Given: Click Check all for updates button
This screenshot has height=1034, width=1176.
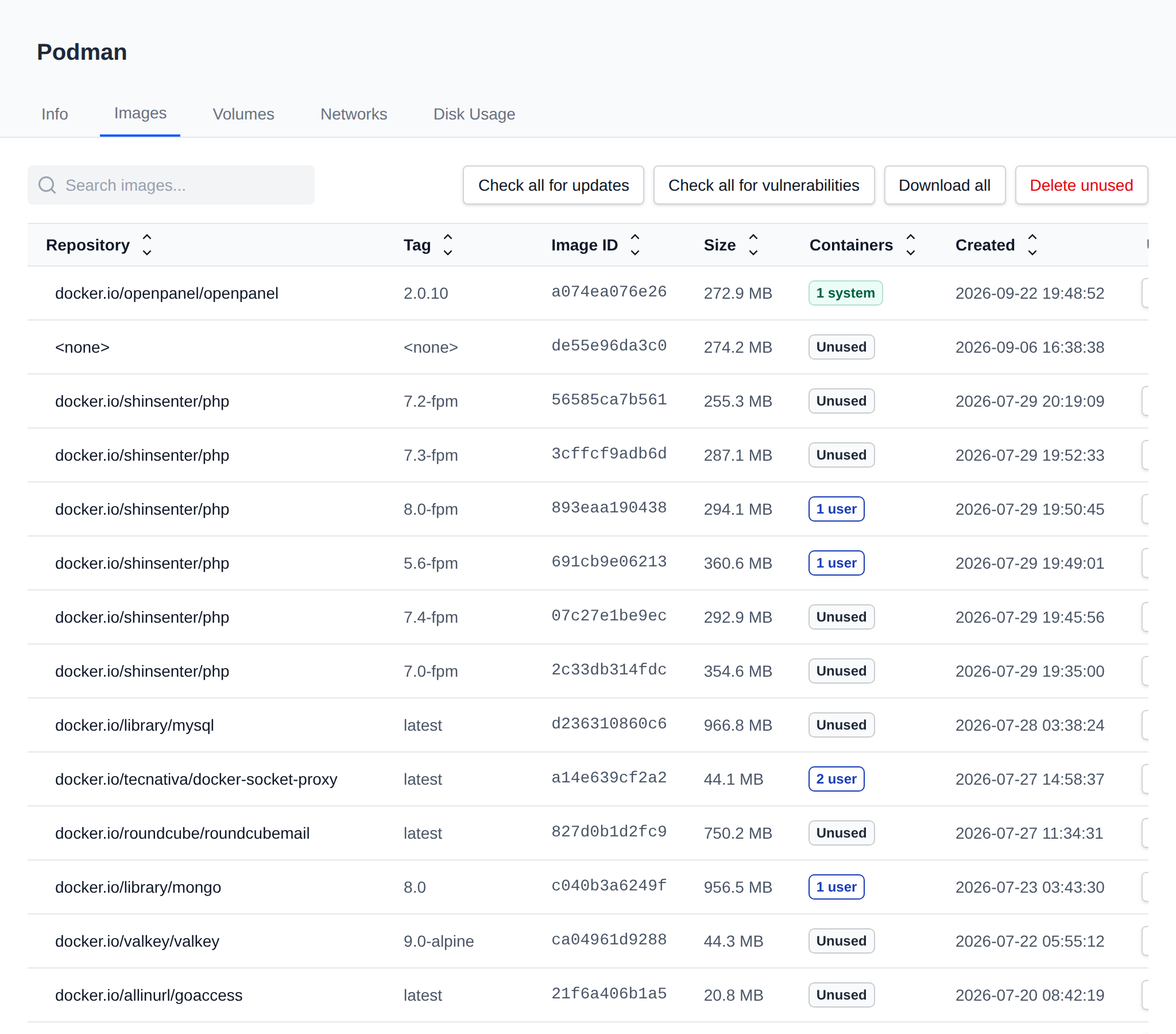Looking at the screenshot, I should pos(553,186).
